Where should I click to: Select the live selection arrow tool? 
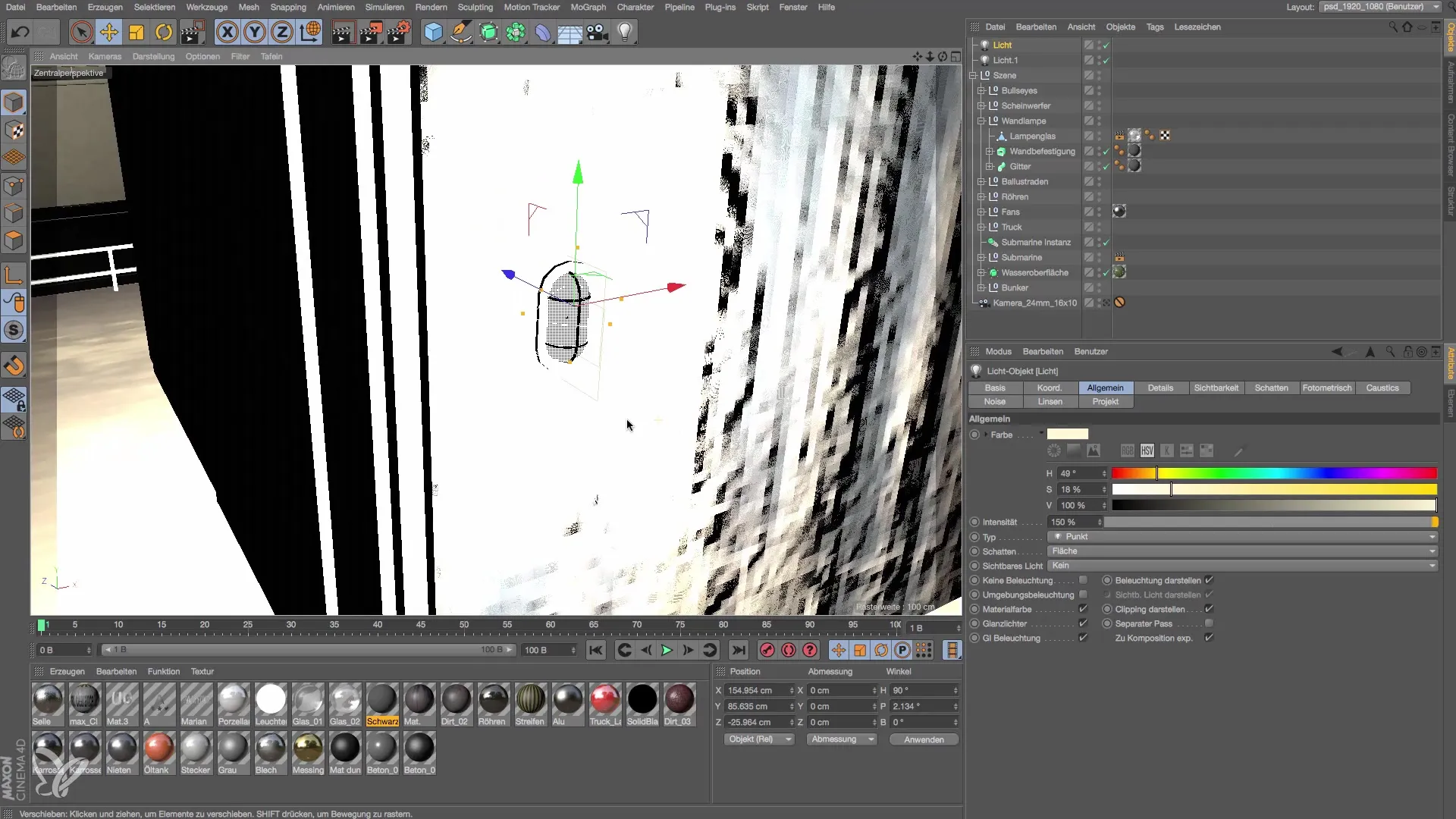tap(81, 32)
